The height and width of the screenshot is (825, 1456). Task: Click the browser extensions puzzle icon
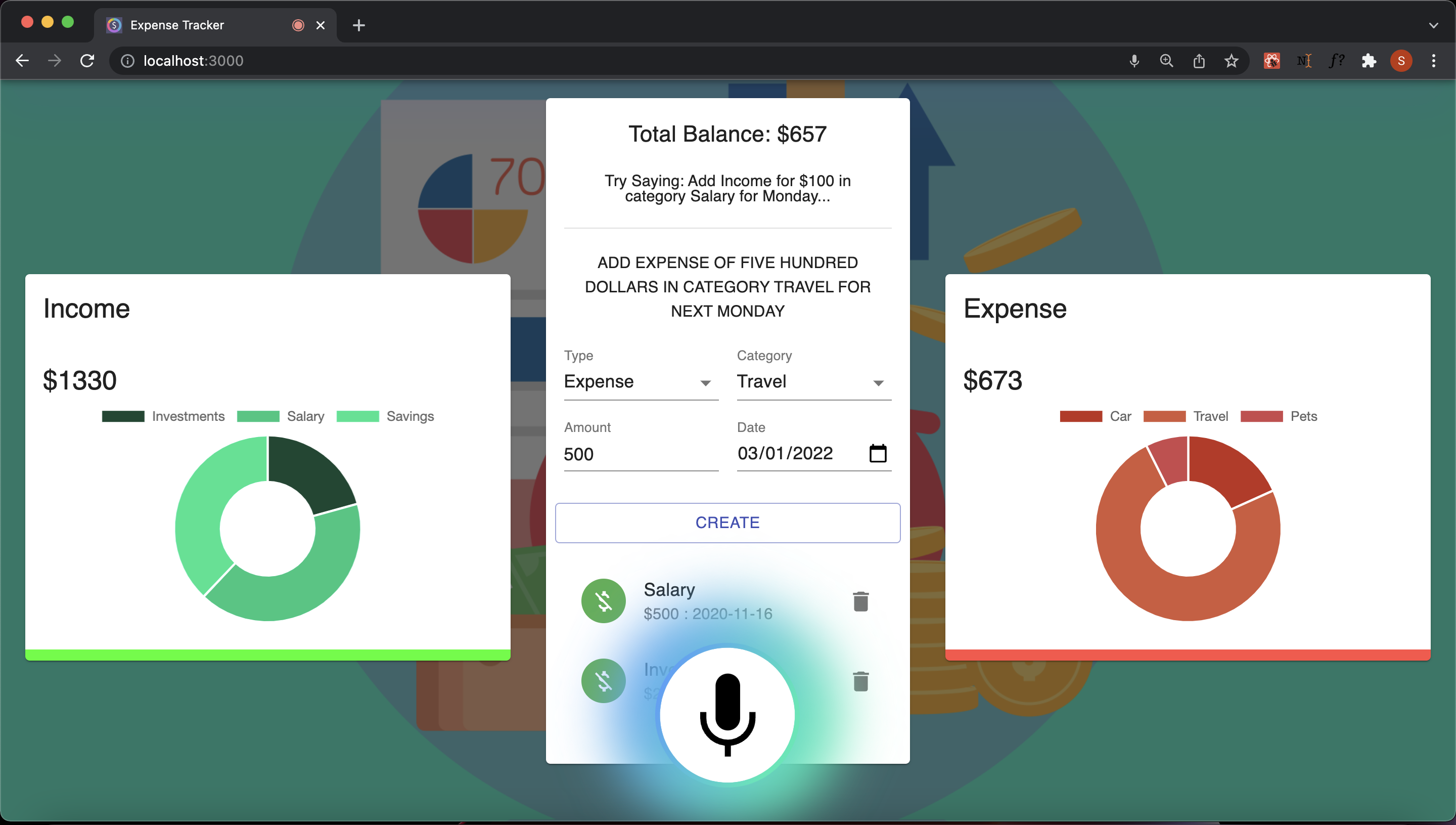coord(1370,61)
